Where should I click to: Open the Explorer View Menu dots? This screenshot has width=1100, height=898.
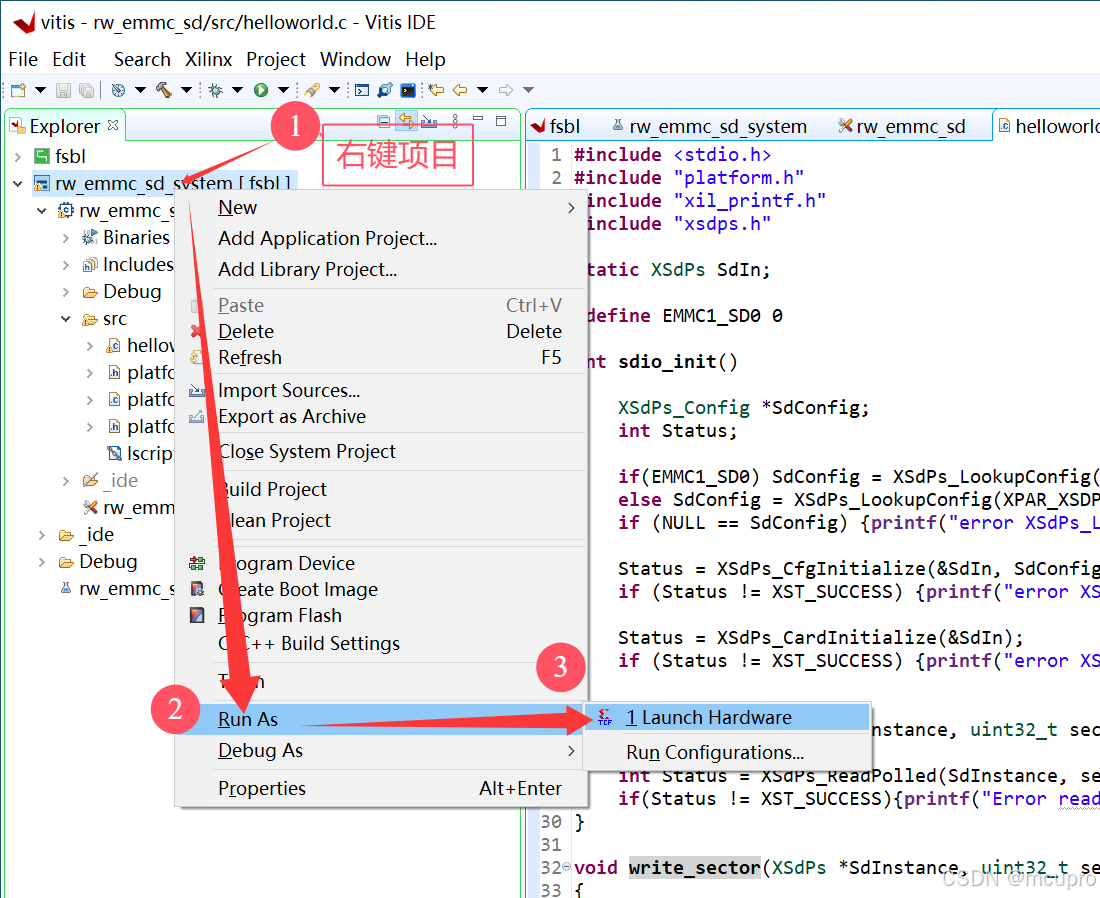455,121
